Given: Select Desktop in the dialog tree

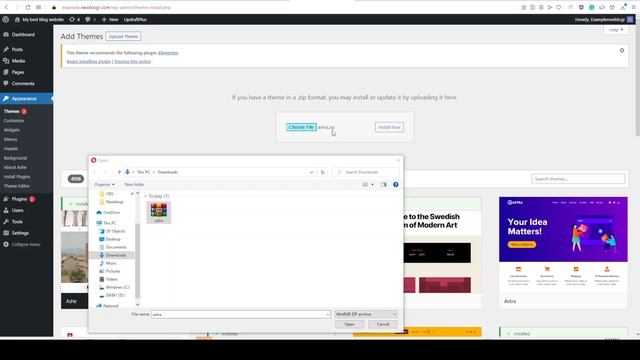Looking at the screenshot, I should coord(110,239).
